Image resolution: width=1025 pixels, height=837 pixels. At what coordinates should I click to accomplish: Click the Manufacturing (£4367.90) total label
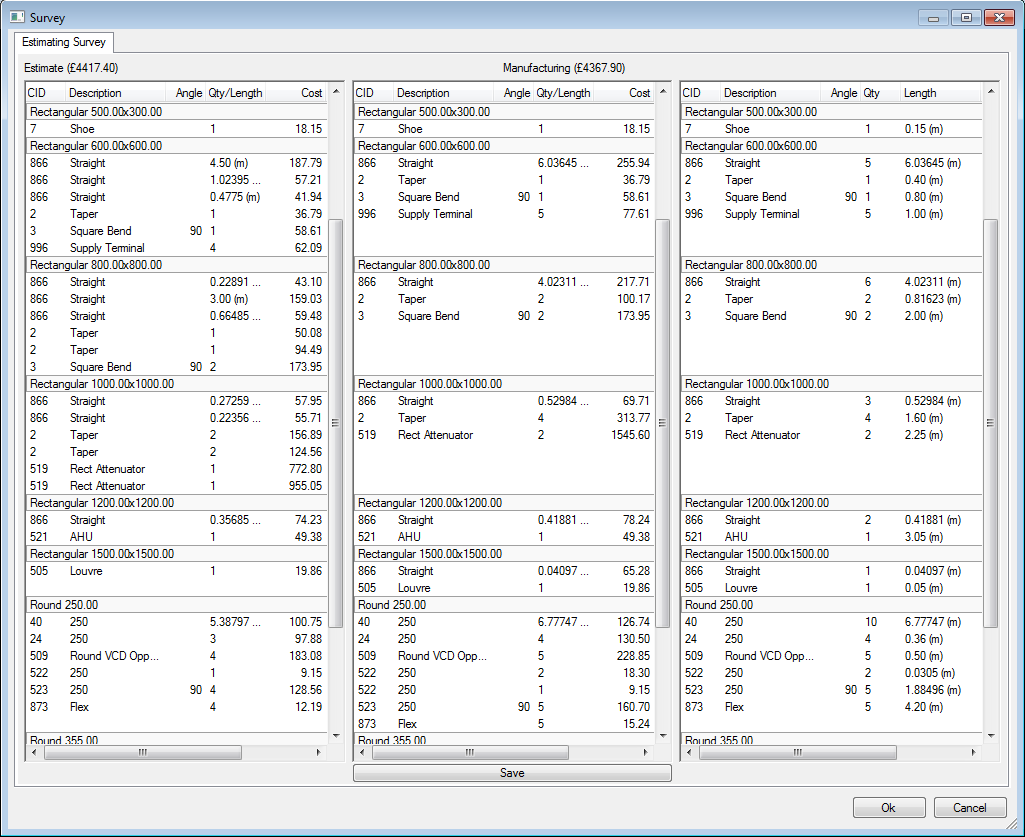tap(564, 68)
